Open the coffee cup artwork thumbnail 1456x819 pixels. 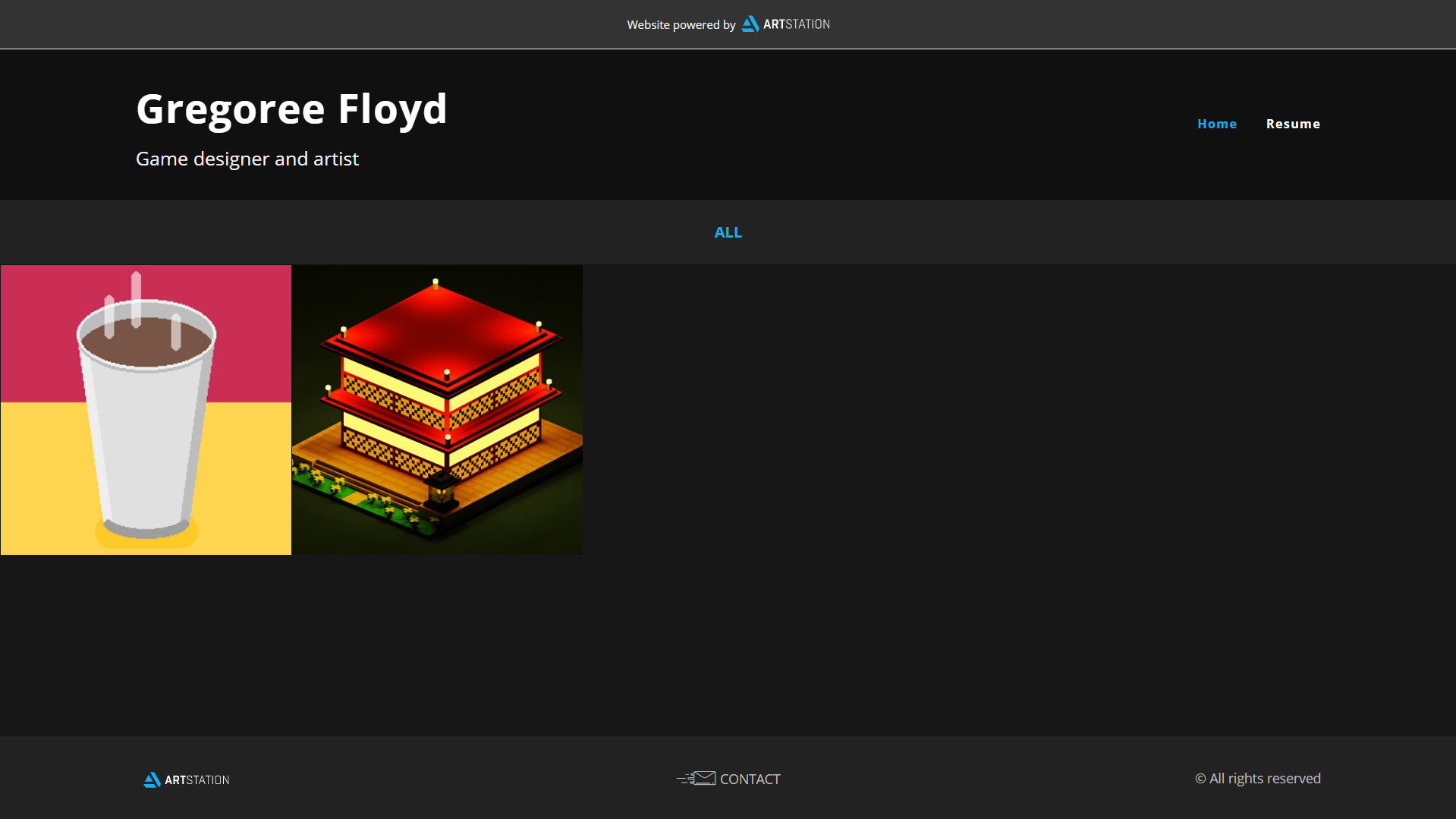point(146,410)
